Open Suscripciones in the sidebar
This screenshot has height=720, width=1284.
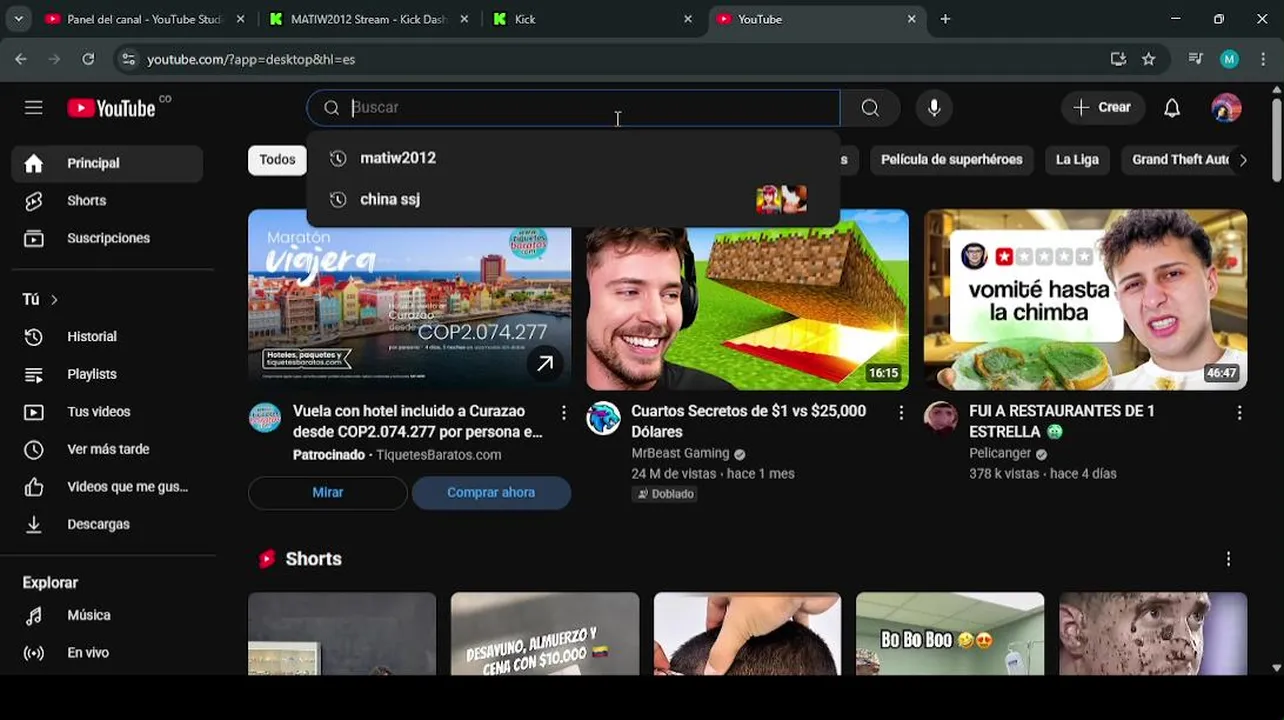click(x=107, y=238)
